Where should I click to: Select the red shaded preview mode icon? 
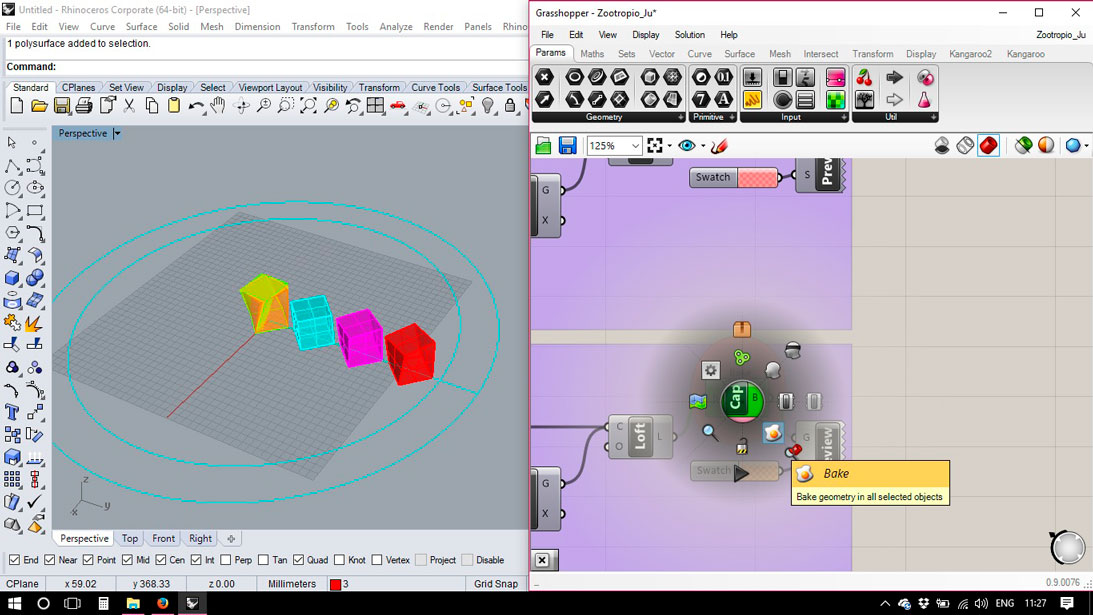click(x=988, y=146)
